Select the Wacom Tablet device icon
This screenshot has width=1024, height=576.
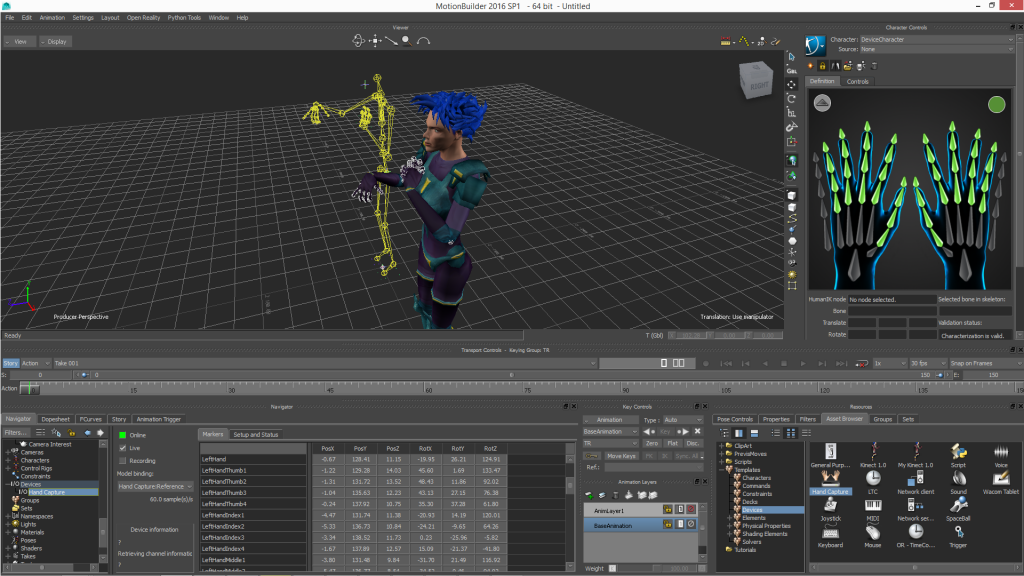(1002, 478)
